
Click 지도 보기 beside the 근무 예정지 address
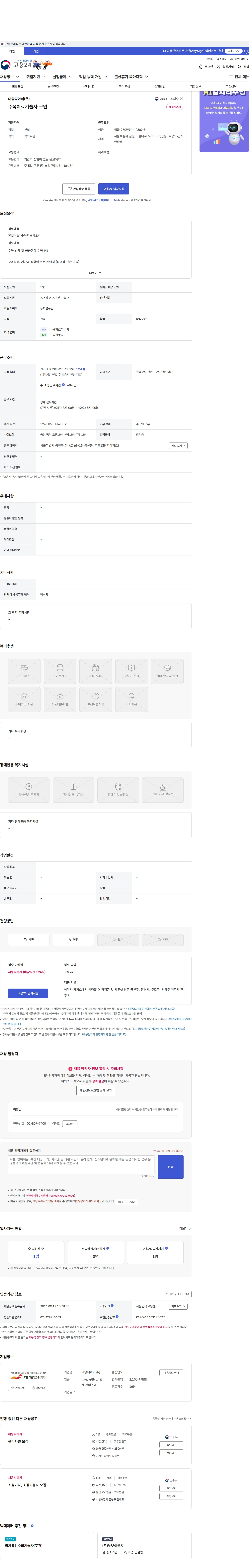pyautogui.click(x=178, y=446)
